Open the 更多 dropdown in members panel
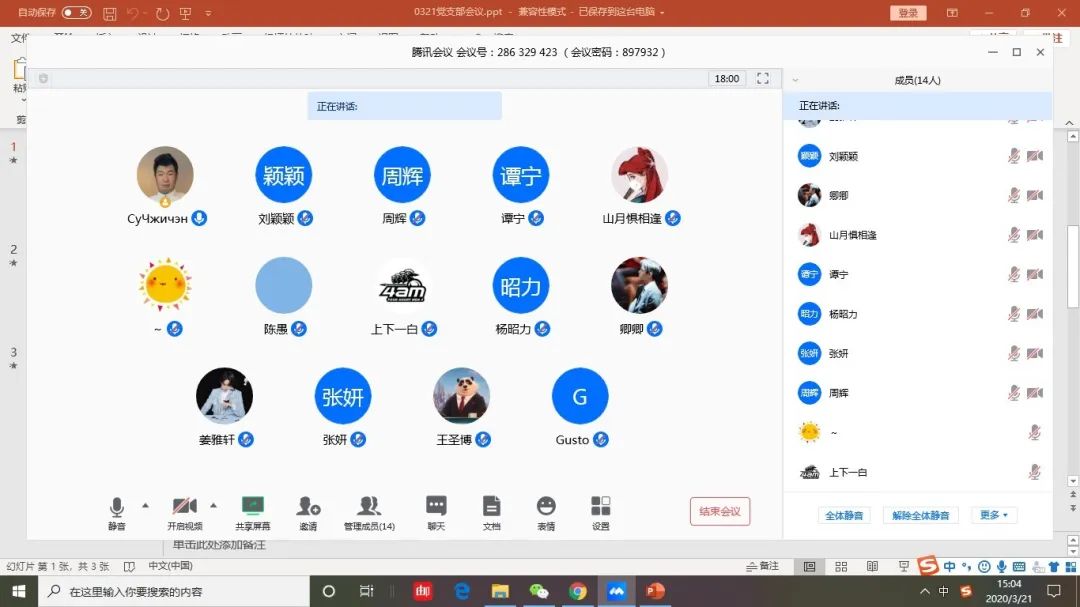This screenshot has height=607, width=1080. pos(993,515)
